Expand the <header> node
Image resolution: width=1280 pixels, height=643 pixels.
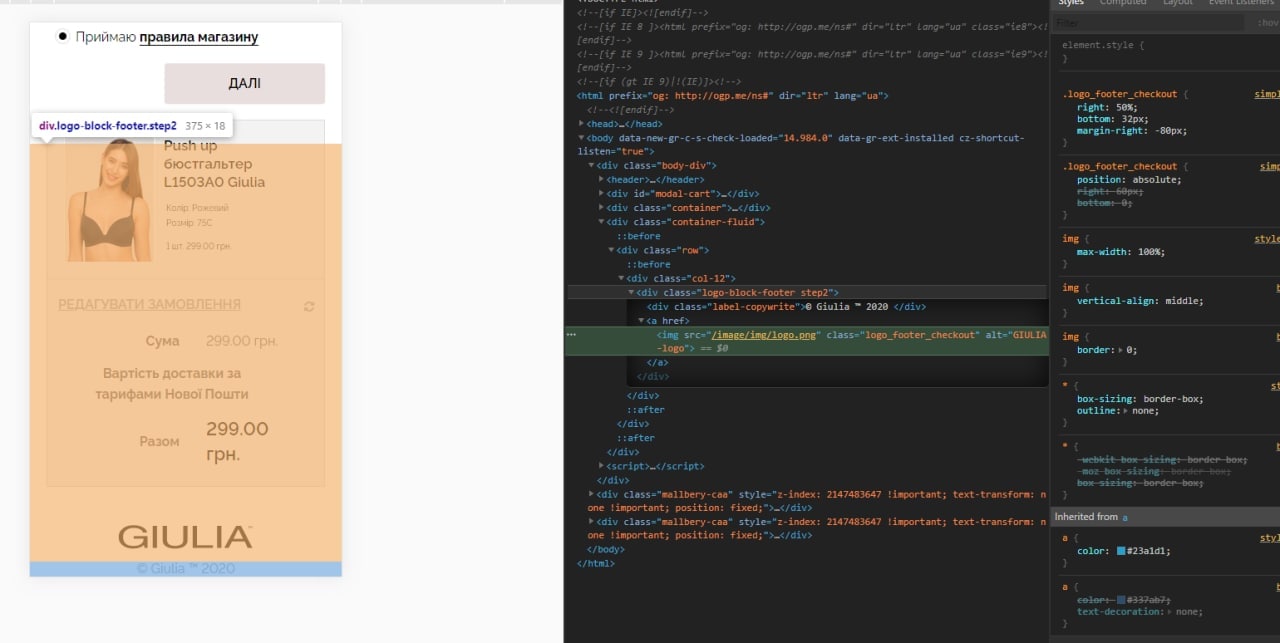point(602,180)
